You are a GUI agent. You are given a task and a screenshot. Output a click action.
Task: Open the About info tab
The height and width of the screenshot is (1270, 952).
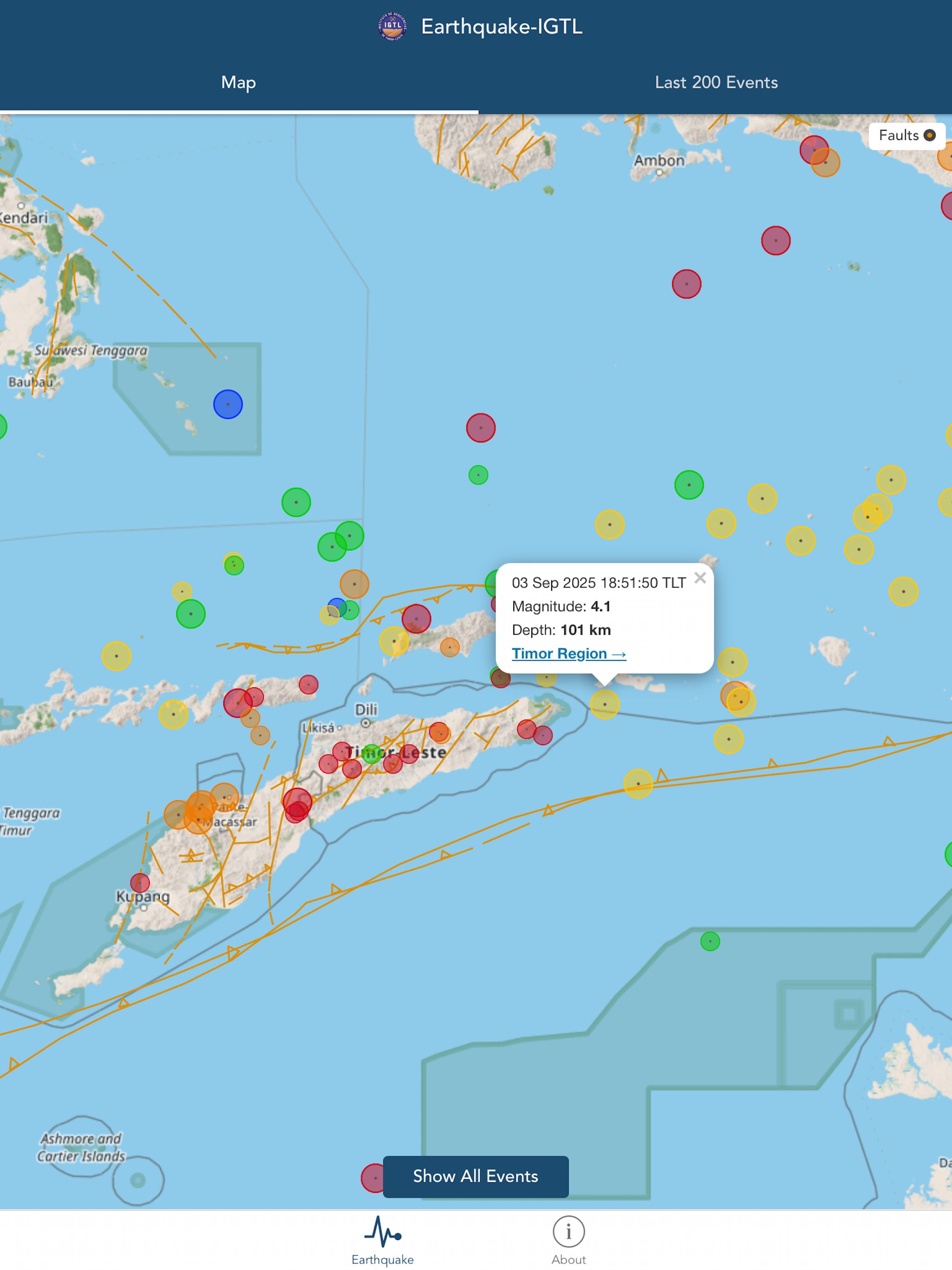click(x=568, y=1240)
